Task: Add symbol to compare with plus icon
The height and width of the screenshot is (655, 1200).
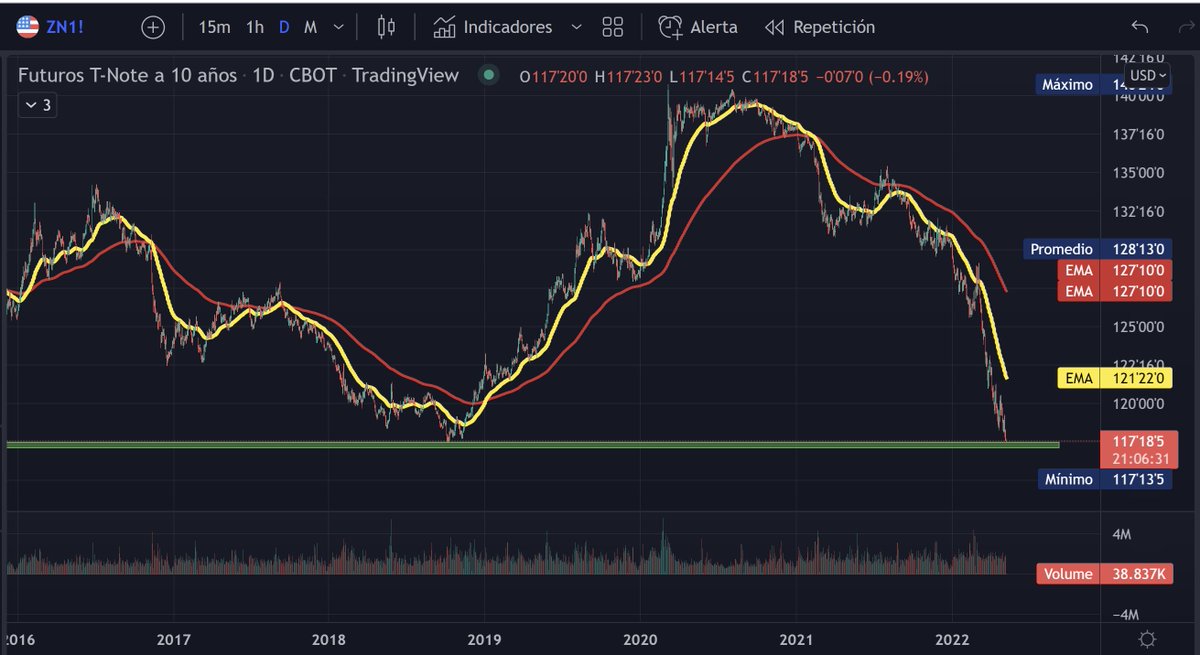Action: point(152,27)
